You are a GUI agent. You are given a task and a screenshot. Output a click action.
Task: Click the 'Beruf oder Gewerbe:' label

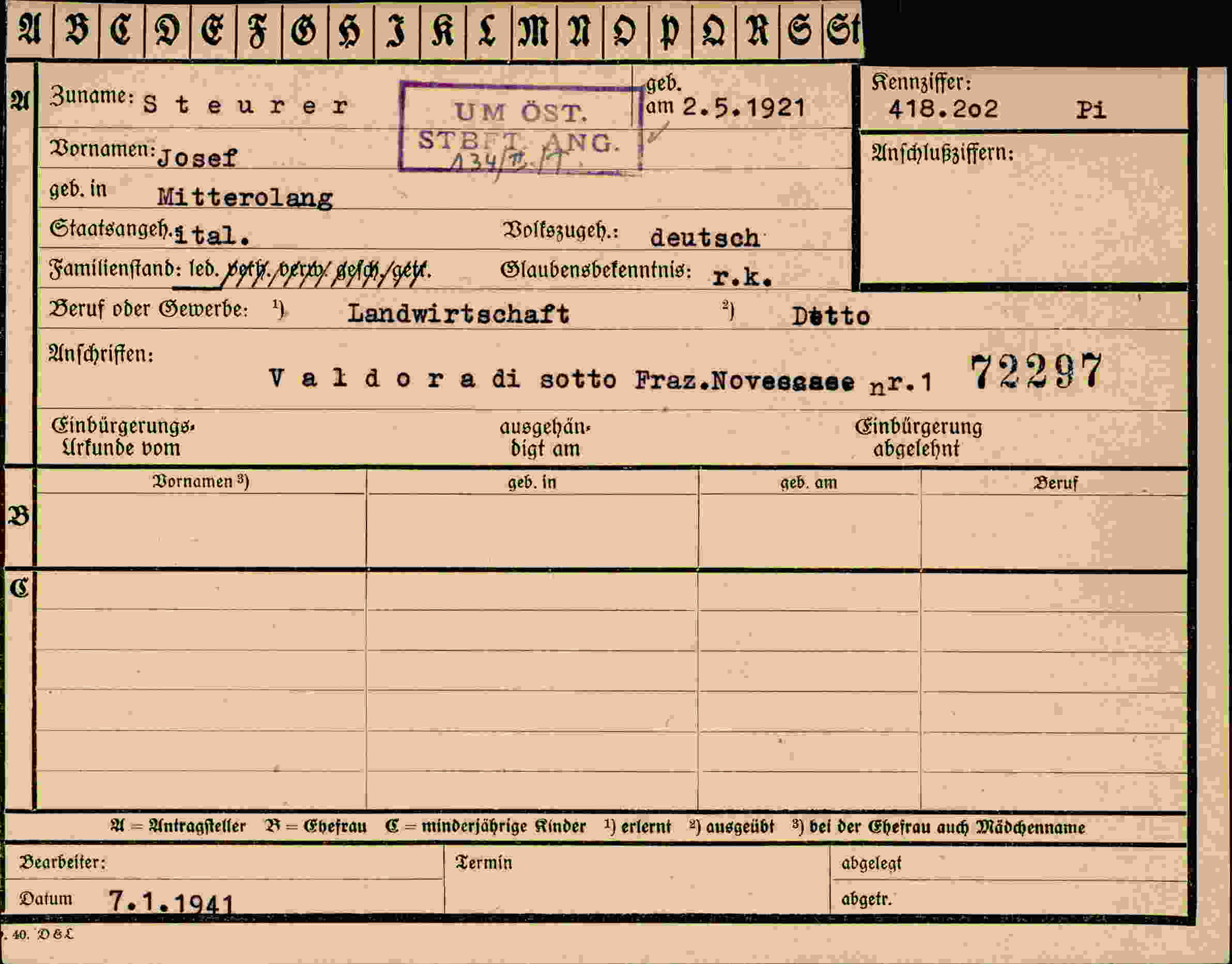point(148,309)
